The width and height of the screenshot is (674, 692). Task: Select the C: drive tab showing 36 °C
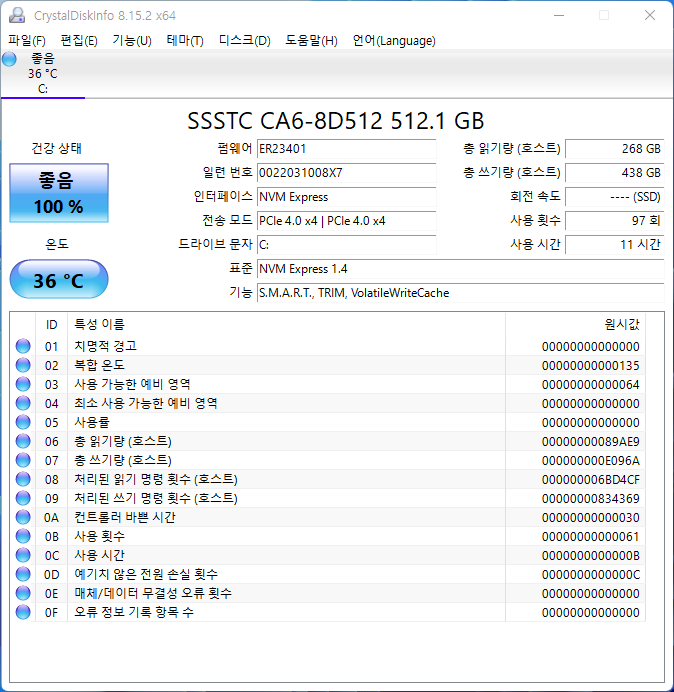point(43,74)
